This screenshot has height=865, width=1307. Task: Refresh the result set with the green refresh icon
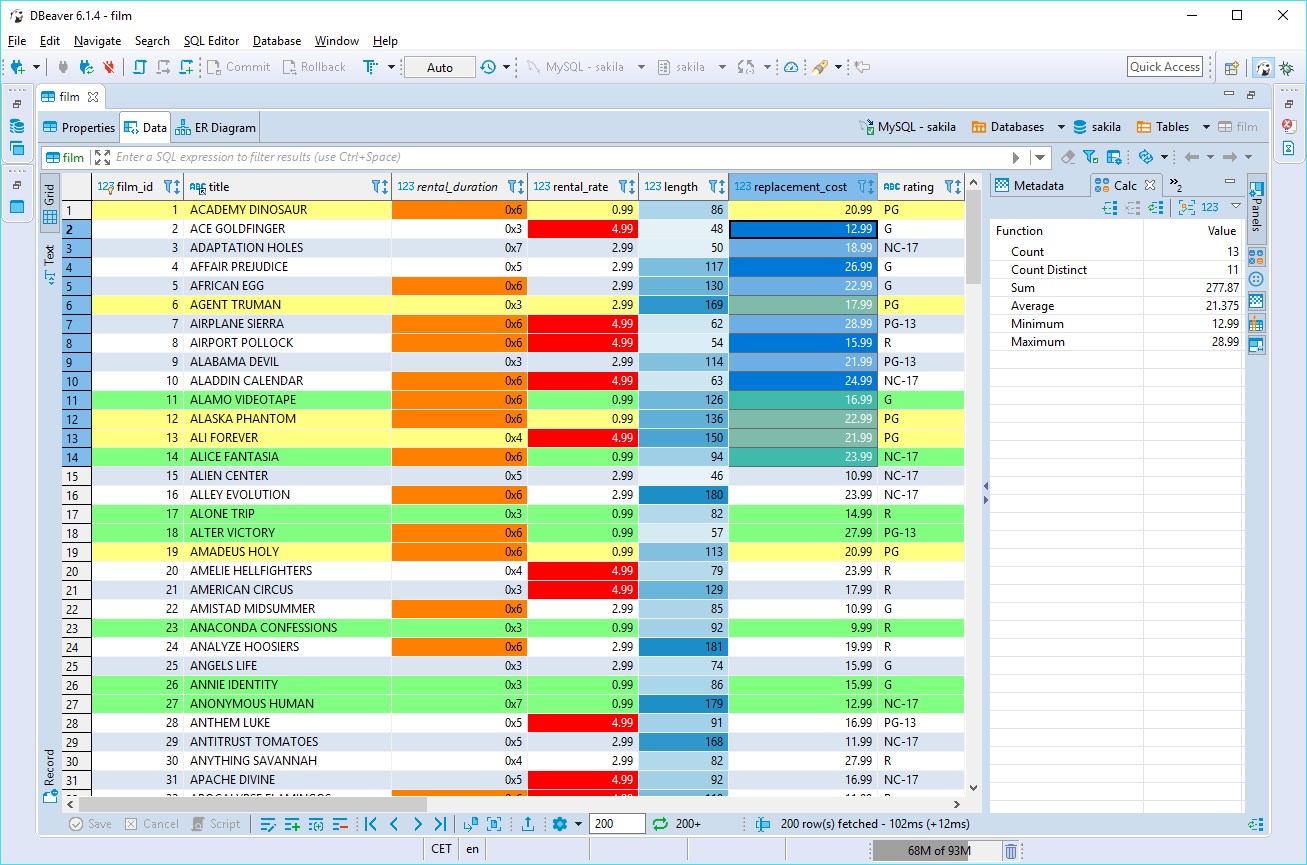pyautogui.click(x=660, y=823)
